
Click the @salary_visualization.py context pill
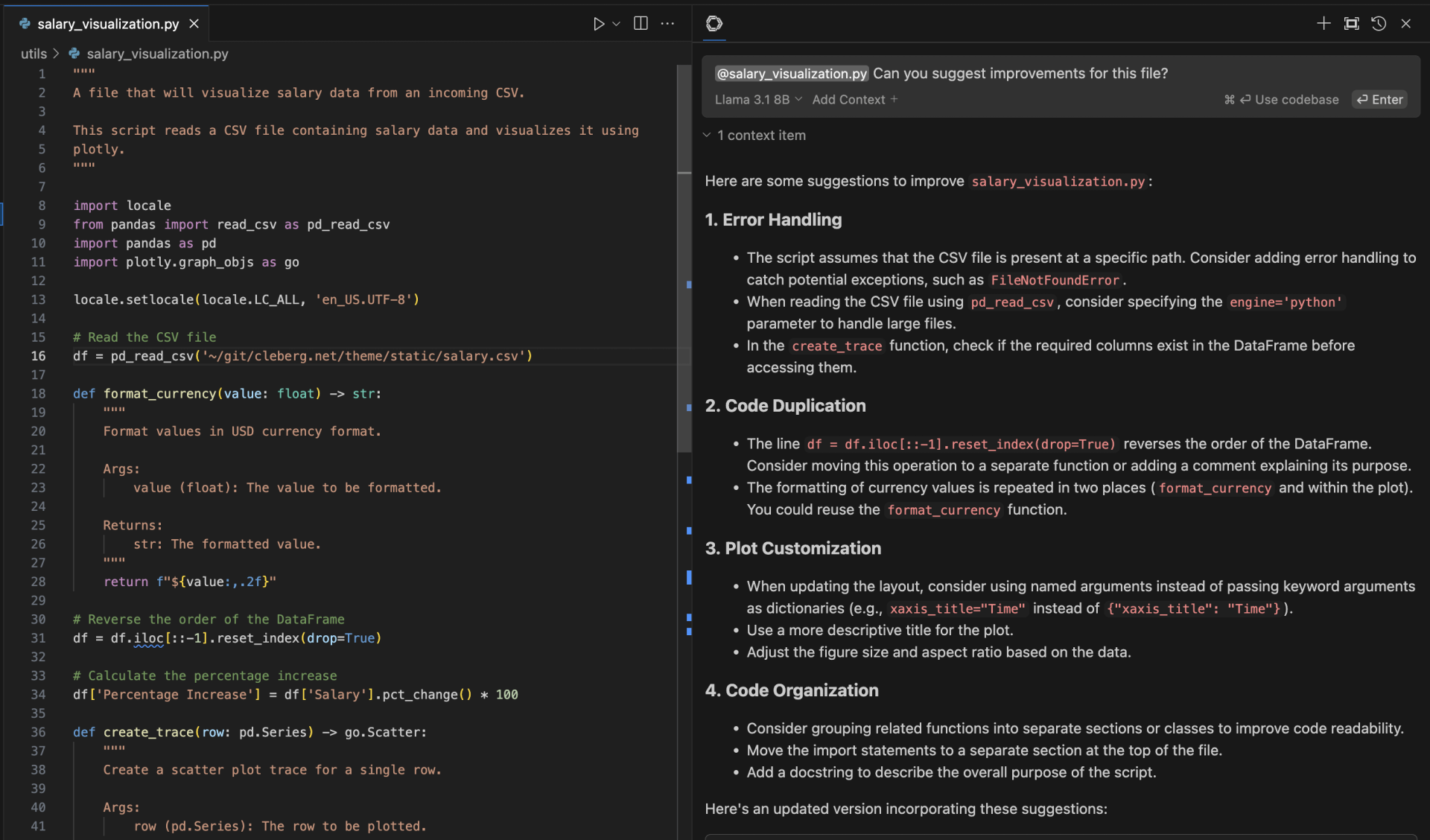coord(791,73)
